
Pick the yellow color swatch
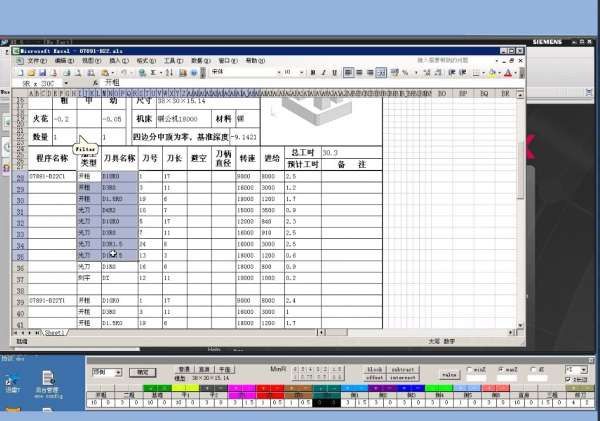(x=185, y=388)
